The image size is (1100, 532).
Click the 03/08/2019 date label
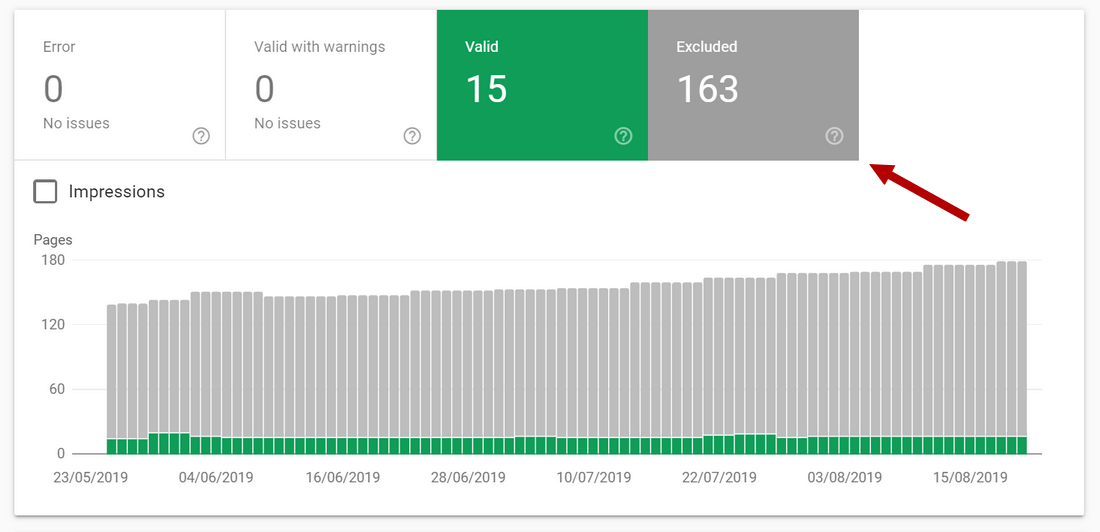[845, 478]
